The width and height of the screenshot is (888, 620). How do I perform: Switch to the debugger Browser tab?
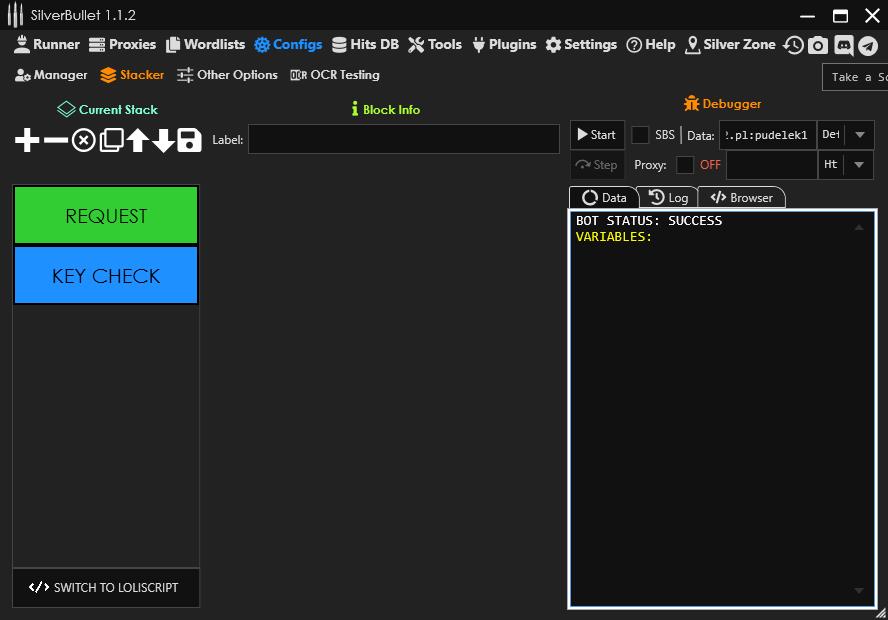pos(741,198)
